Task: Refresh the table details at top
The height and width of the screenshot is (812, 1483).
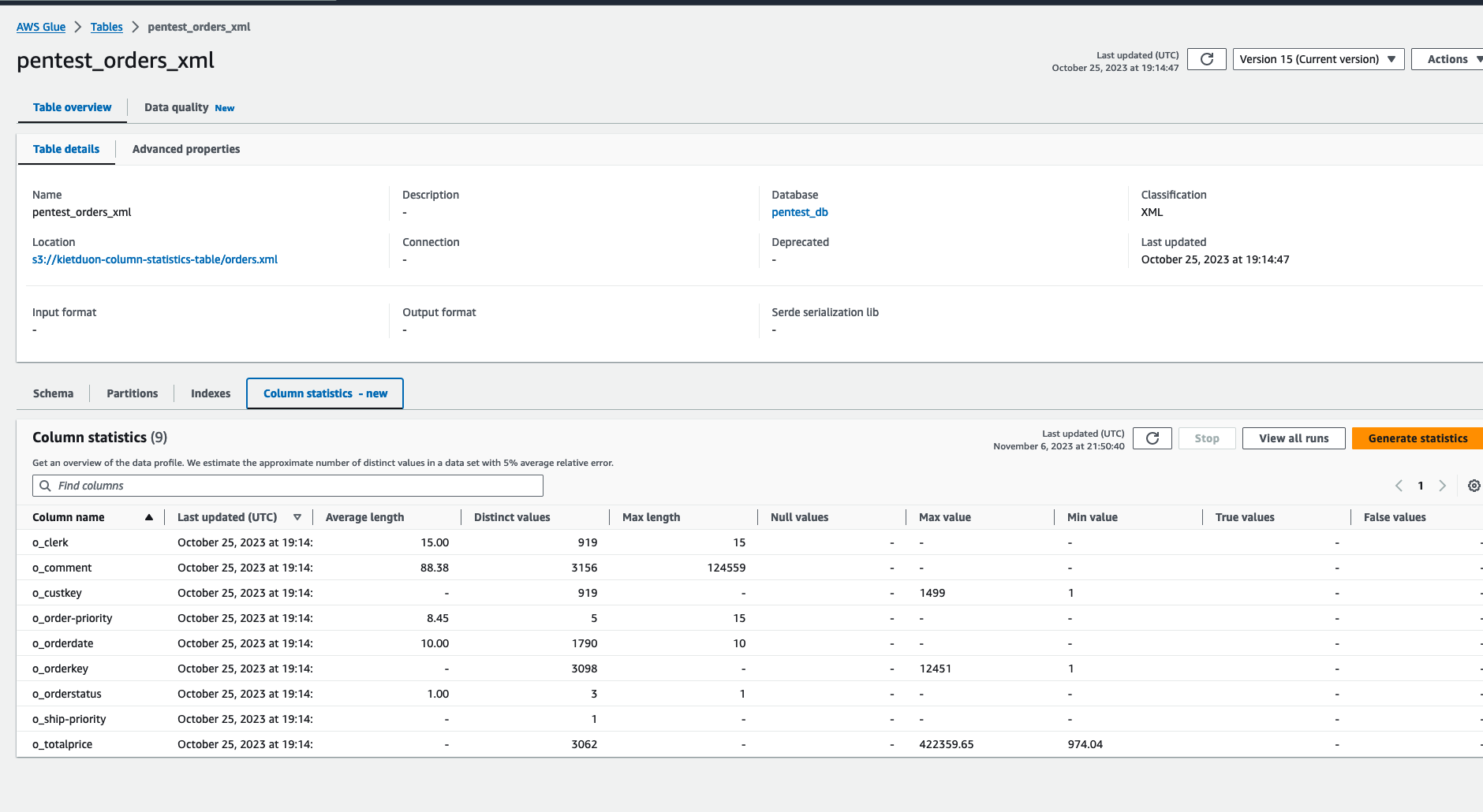Action: pos(1206,59)
